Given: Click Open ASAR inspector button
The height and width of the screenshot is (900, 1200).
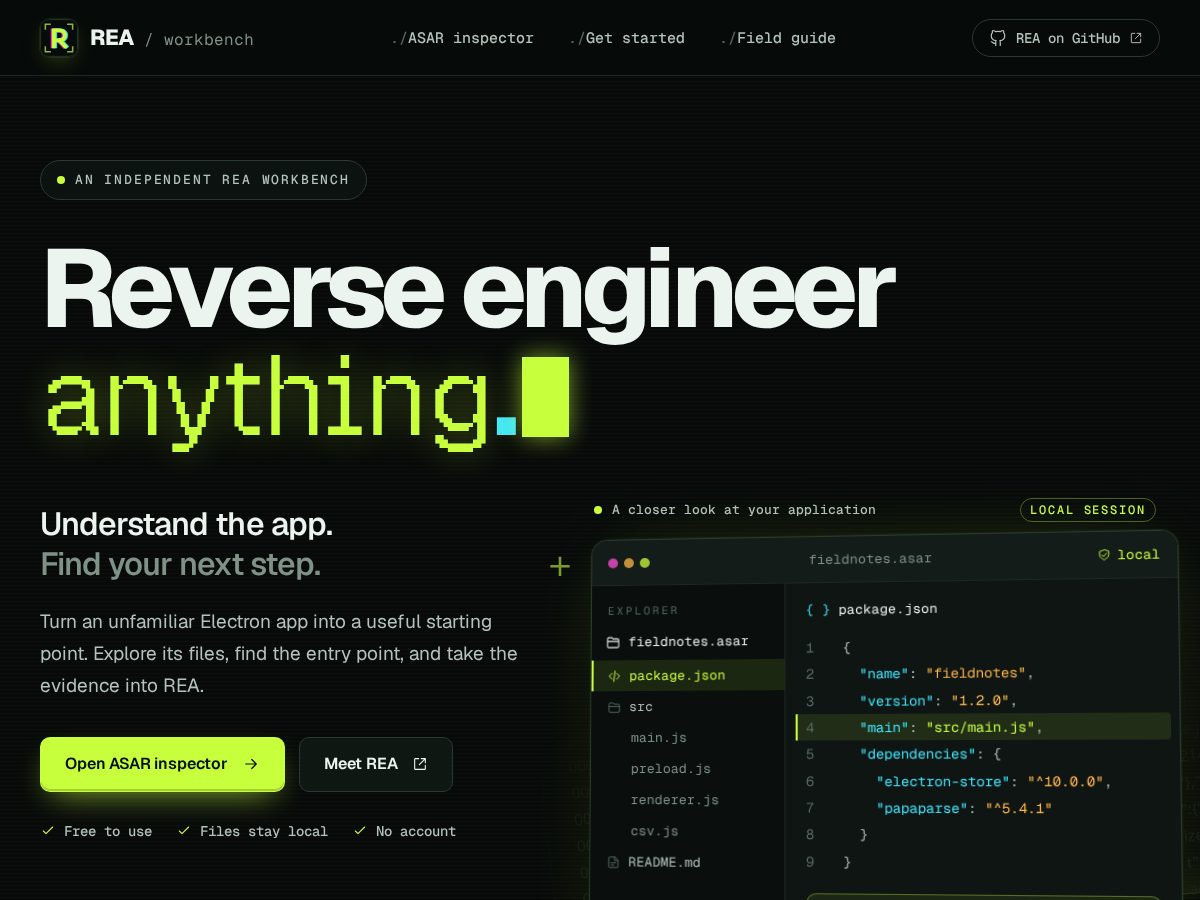Looking at the screenshot, I should point(162,764).
